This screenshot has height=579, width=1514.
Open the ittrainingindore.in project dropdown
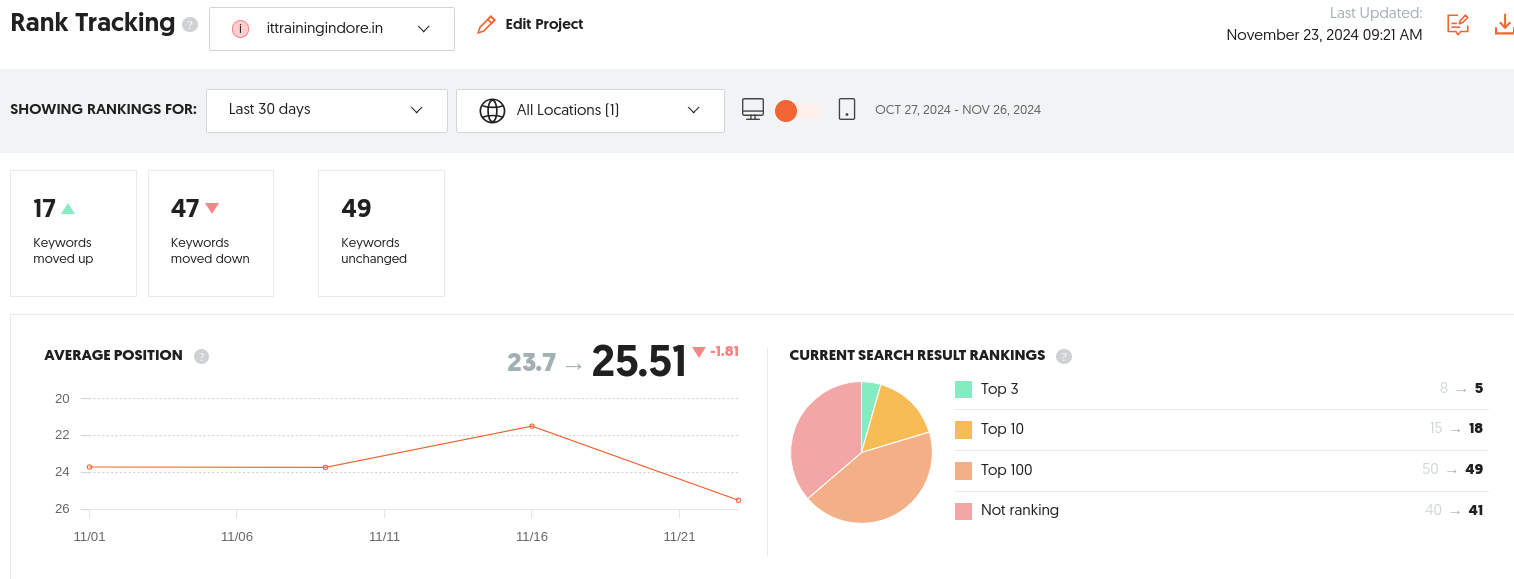332,29
